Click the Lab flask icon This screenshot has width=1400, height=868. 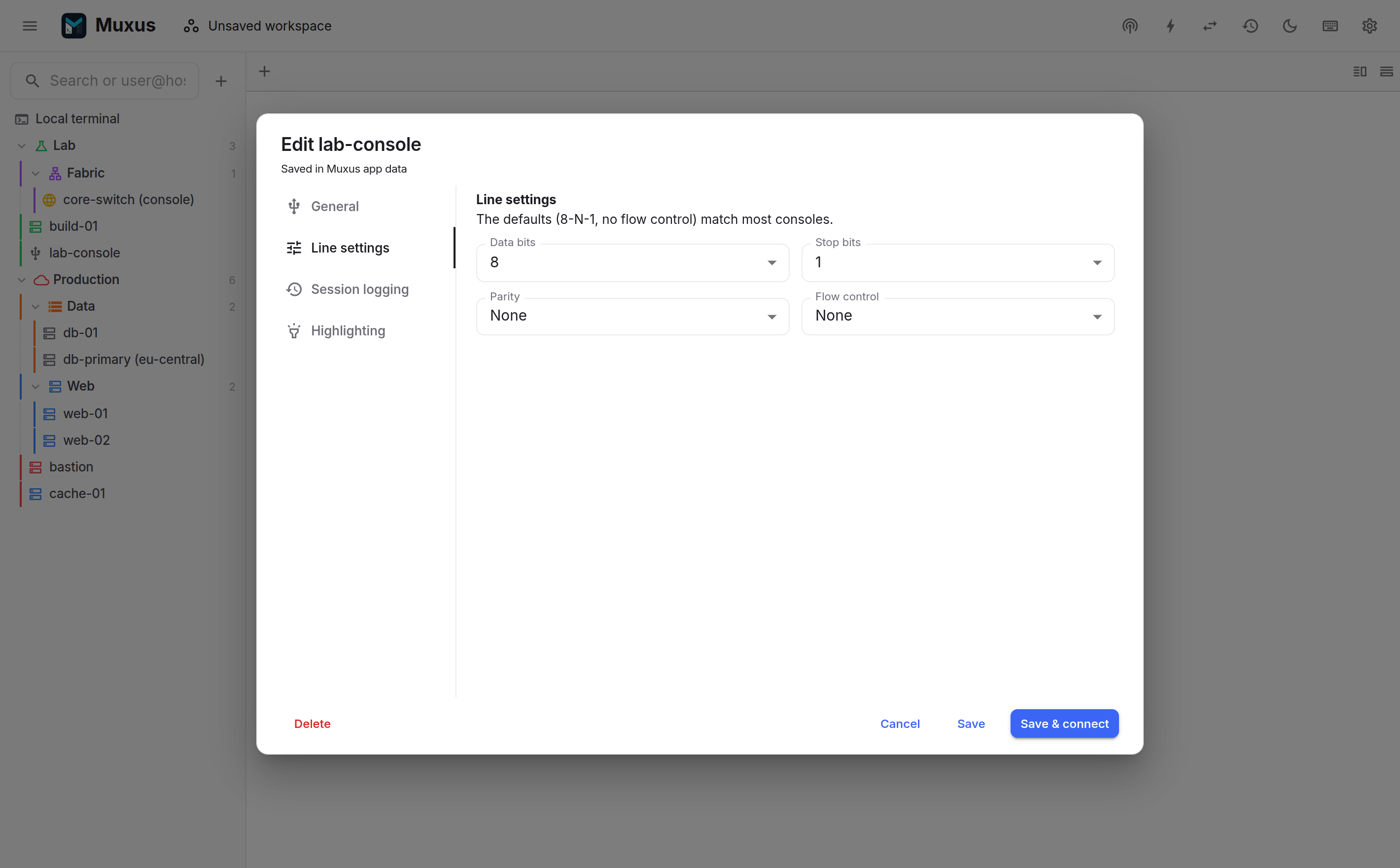pyautogui.click(x=41, y=146)
